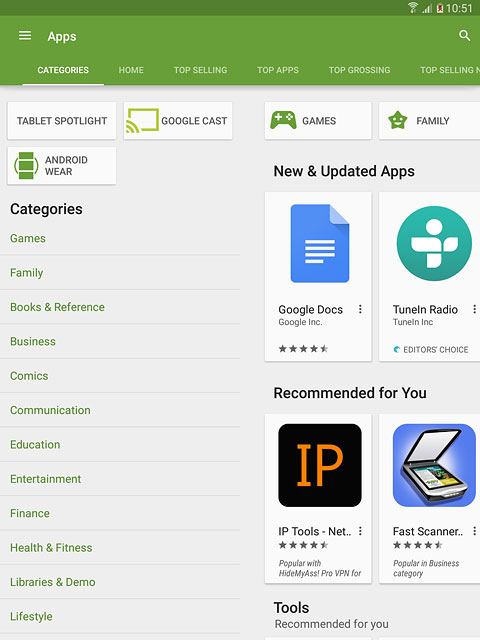Select Books & Reference category
Image resolution: width=480 pixels, height=640 pixels.
[57, 307]
